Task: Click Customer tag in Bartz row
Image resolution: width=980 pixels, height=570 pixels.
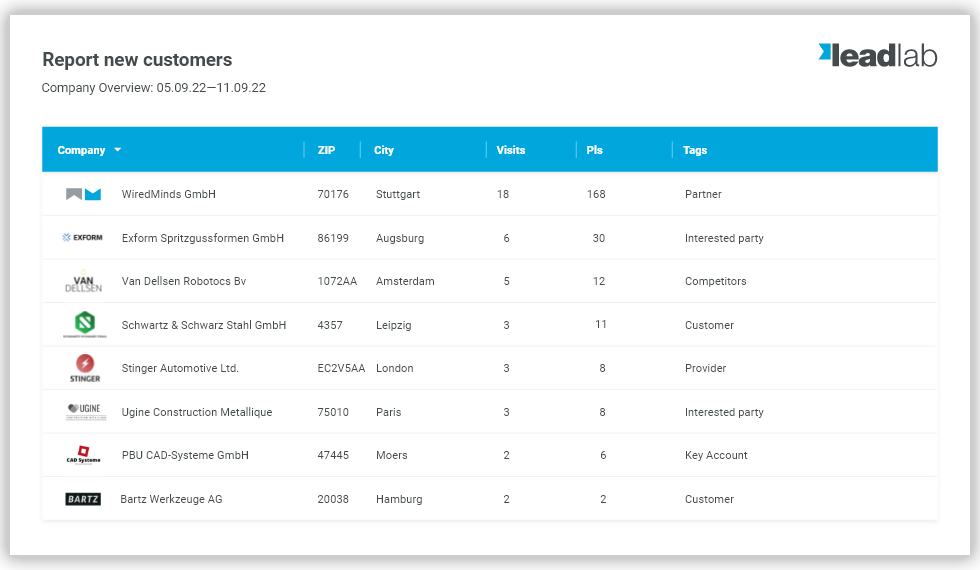Action: [x=709, y=499]
